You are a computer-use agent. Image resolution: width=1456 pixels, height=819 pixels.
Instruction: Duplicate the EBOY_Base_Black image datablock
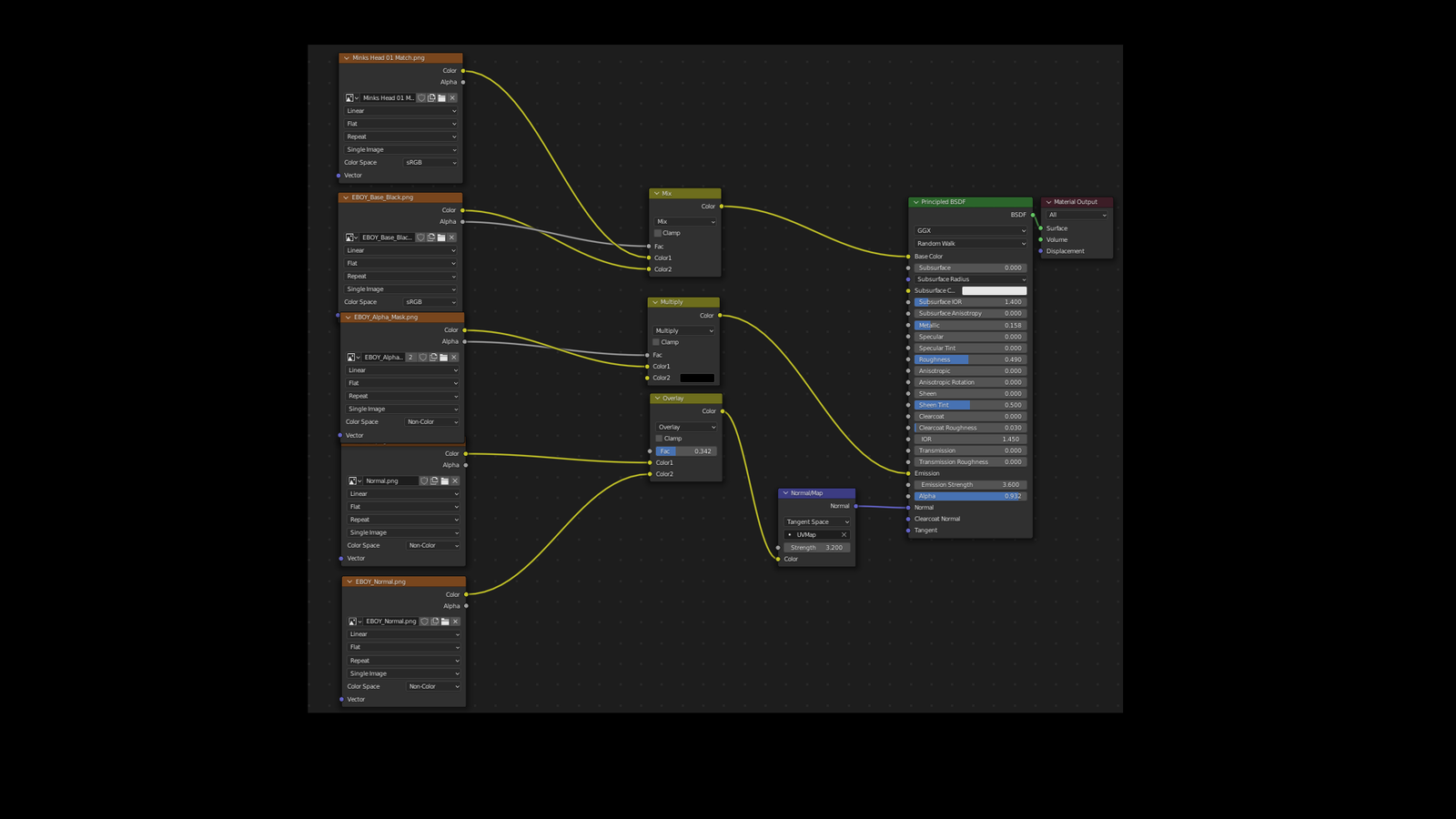431,238
